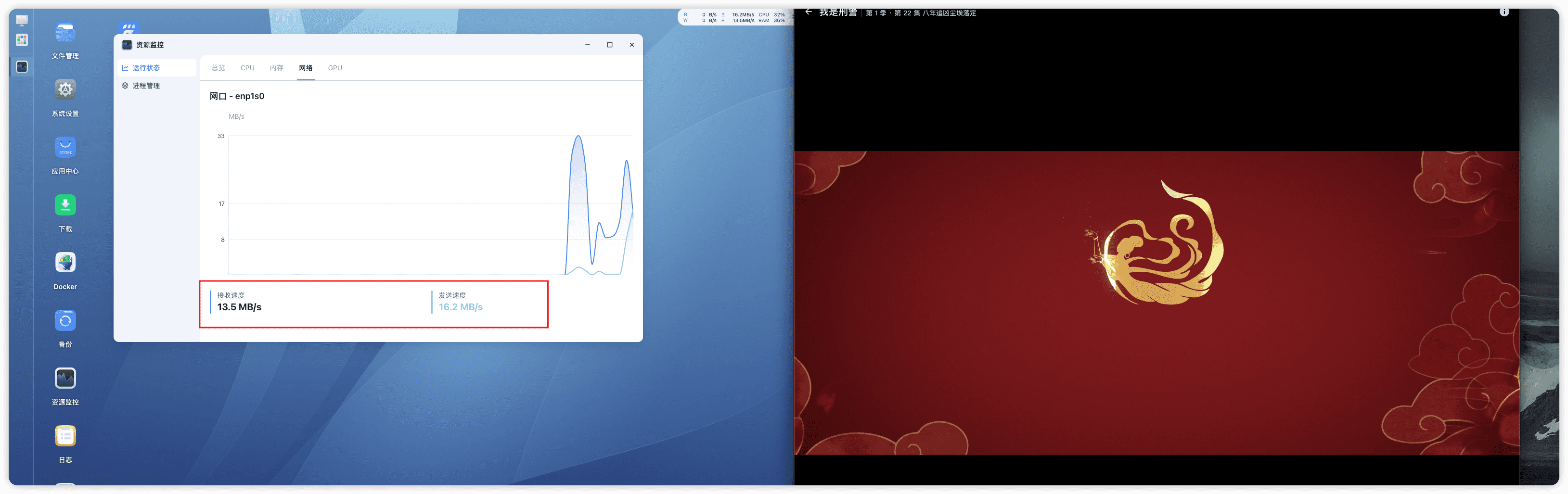Click the golden phoenix logo in the video
The width and height of the screenshot is (1568, 494).
[x=1155, y=243]
